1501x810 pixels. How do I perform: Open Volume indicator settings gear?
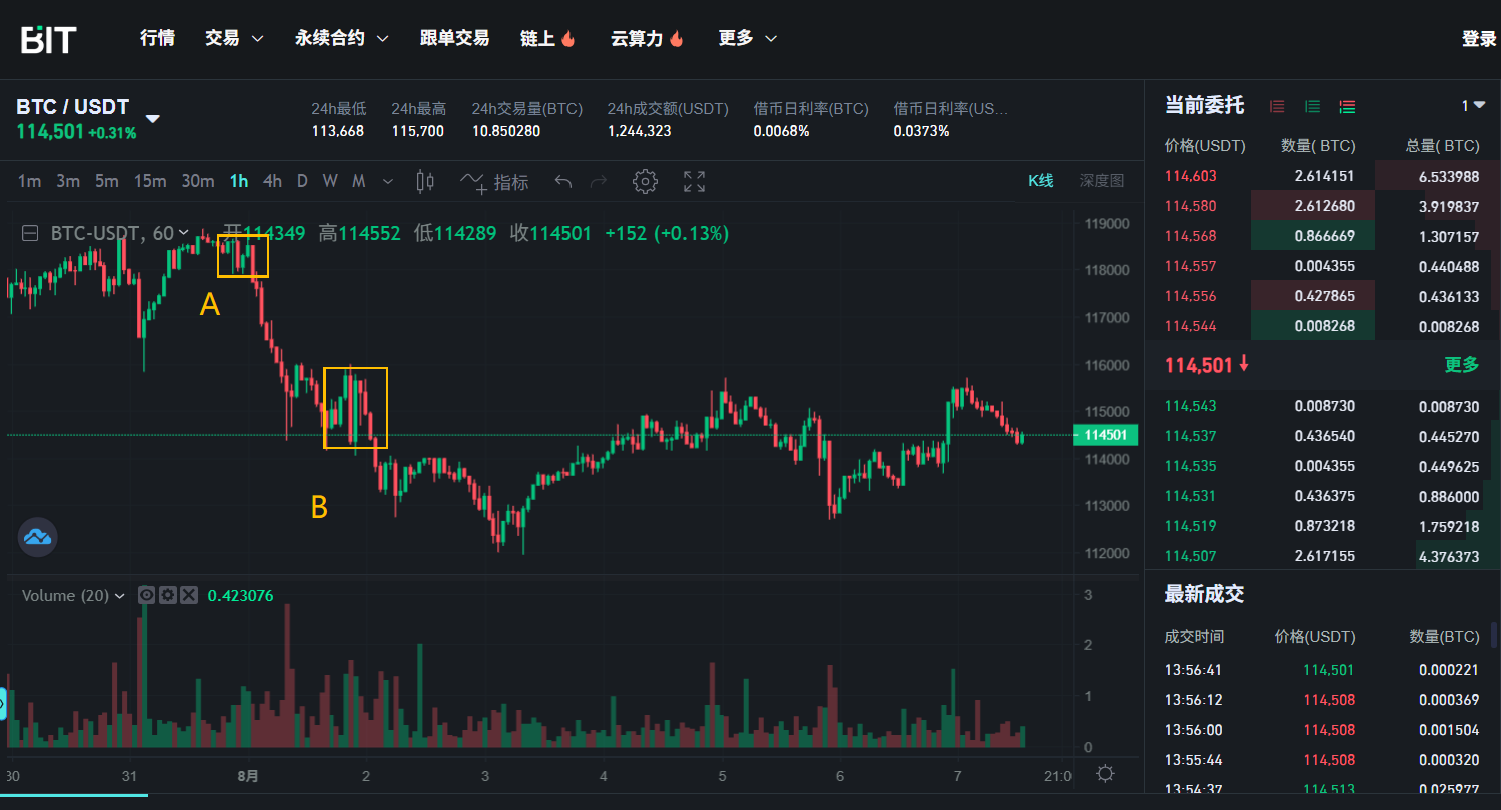click(x=168, y=595)
